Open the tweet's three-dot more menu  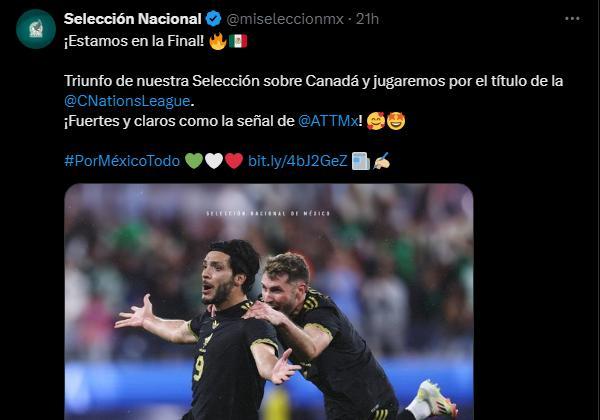(x=572, y=18)
